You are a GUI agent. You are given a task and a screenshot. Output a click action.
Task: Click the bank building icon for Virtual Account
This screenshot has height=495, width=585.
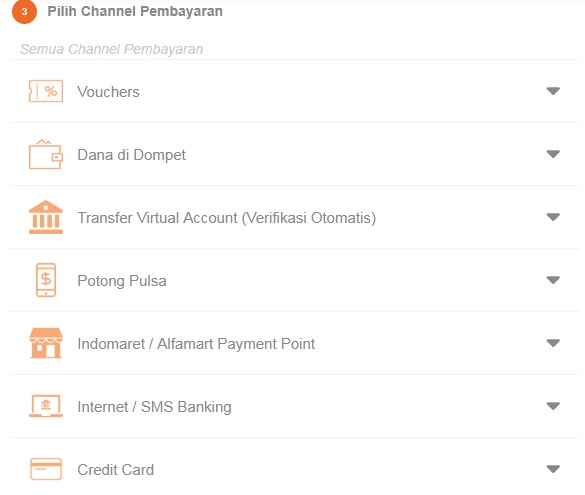46,217
